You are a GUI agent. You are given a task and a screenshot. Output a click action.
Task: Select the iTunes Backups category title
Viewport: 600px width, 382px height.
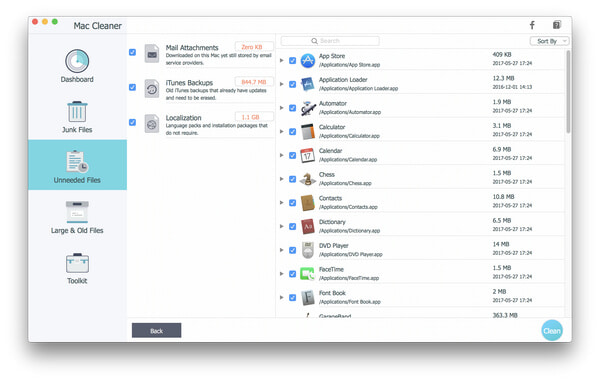point(189,83)
